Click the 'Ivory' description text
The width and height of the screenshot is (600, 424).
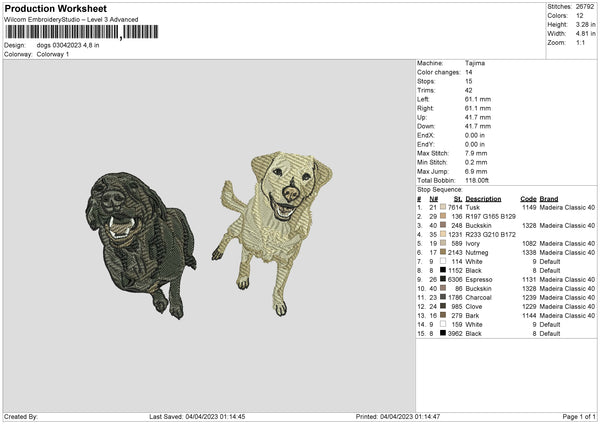tap(473, 243)
